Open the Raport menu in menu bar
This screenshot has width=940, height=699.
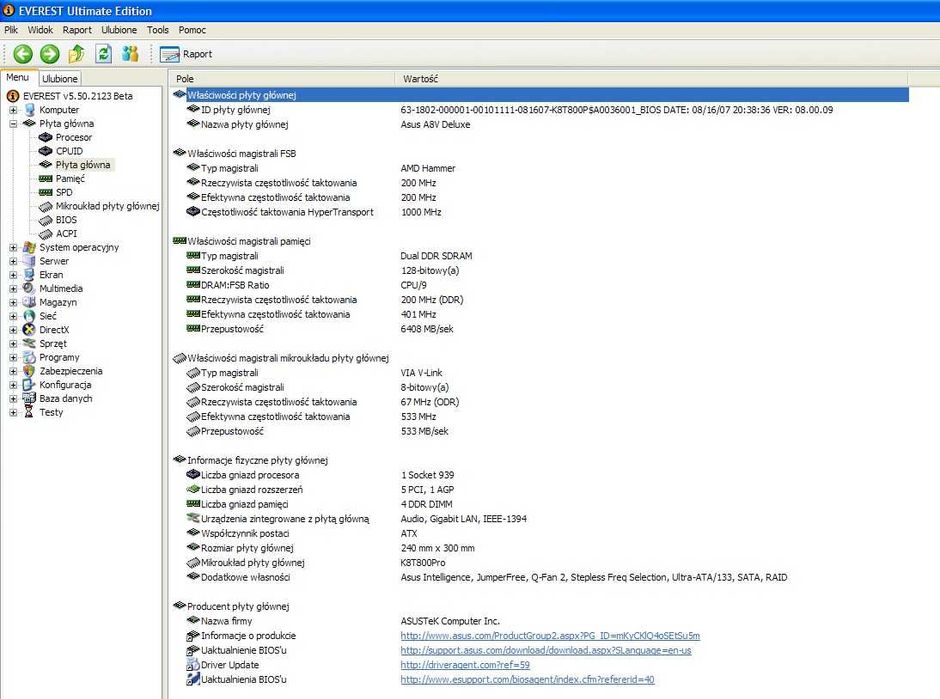click(77, 29)
